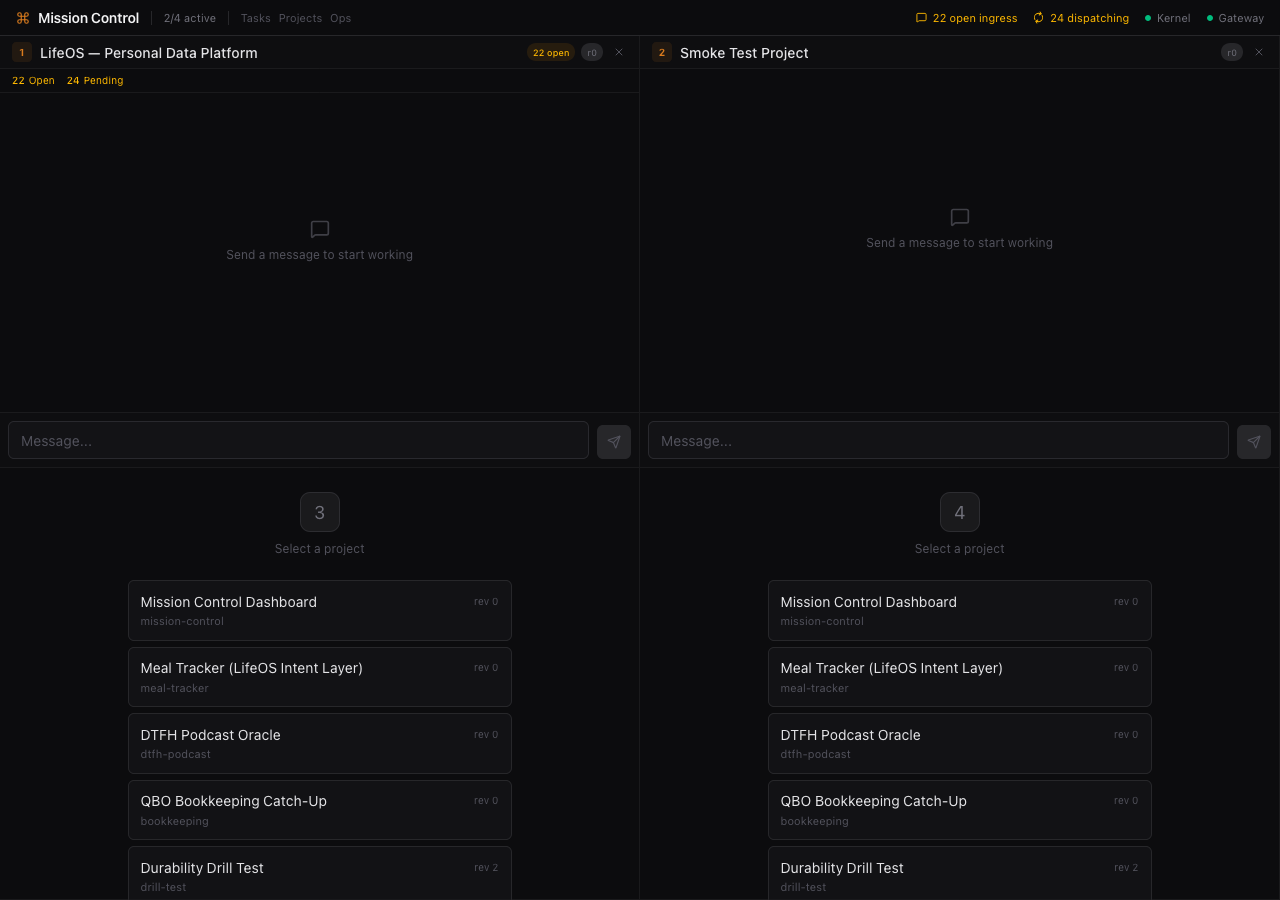Send message in LifeOS panel

pyautogui.click(x=614, y=441)
